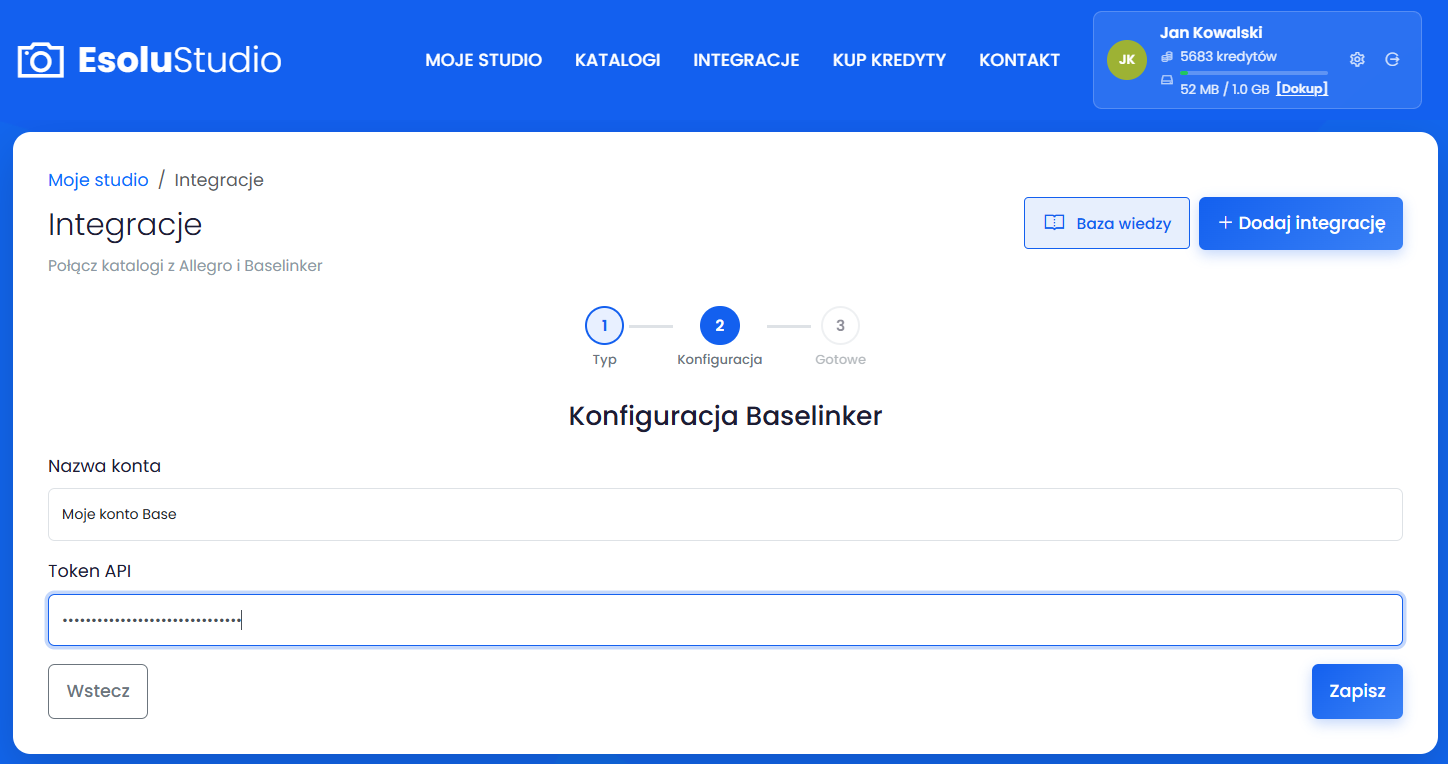Click the Nazwa konta label
This screenshot has height=764, width=1448.
(104, 466)
